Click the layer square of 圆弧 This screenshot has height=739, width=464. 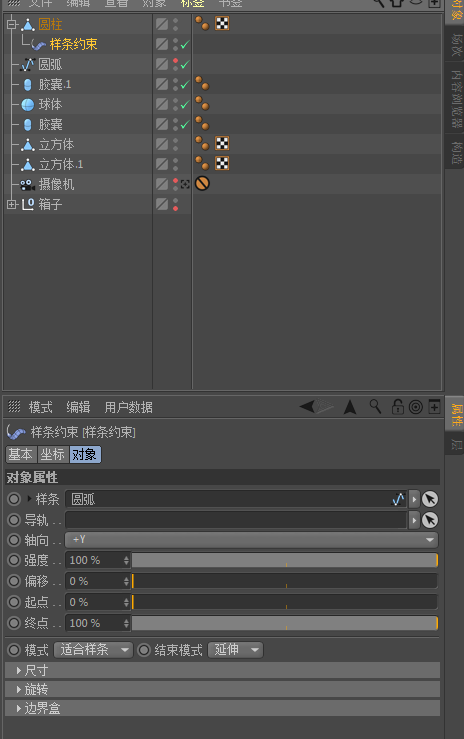pos(162,65)
